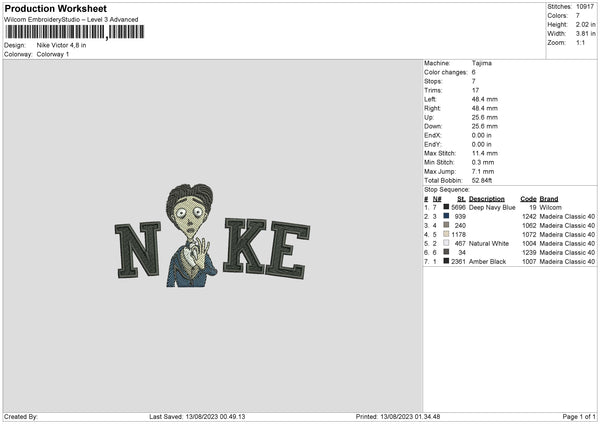Click the 'Amber Black' description

[x=488, y=262]
